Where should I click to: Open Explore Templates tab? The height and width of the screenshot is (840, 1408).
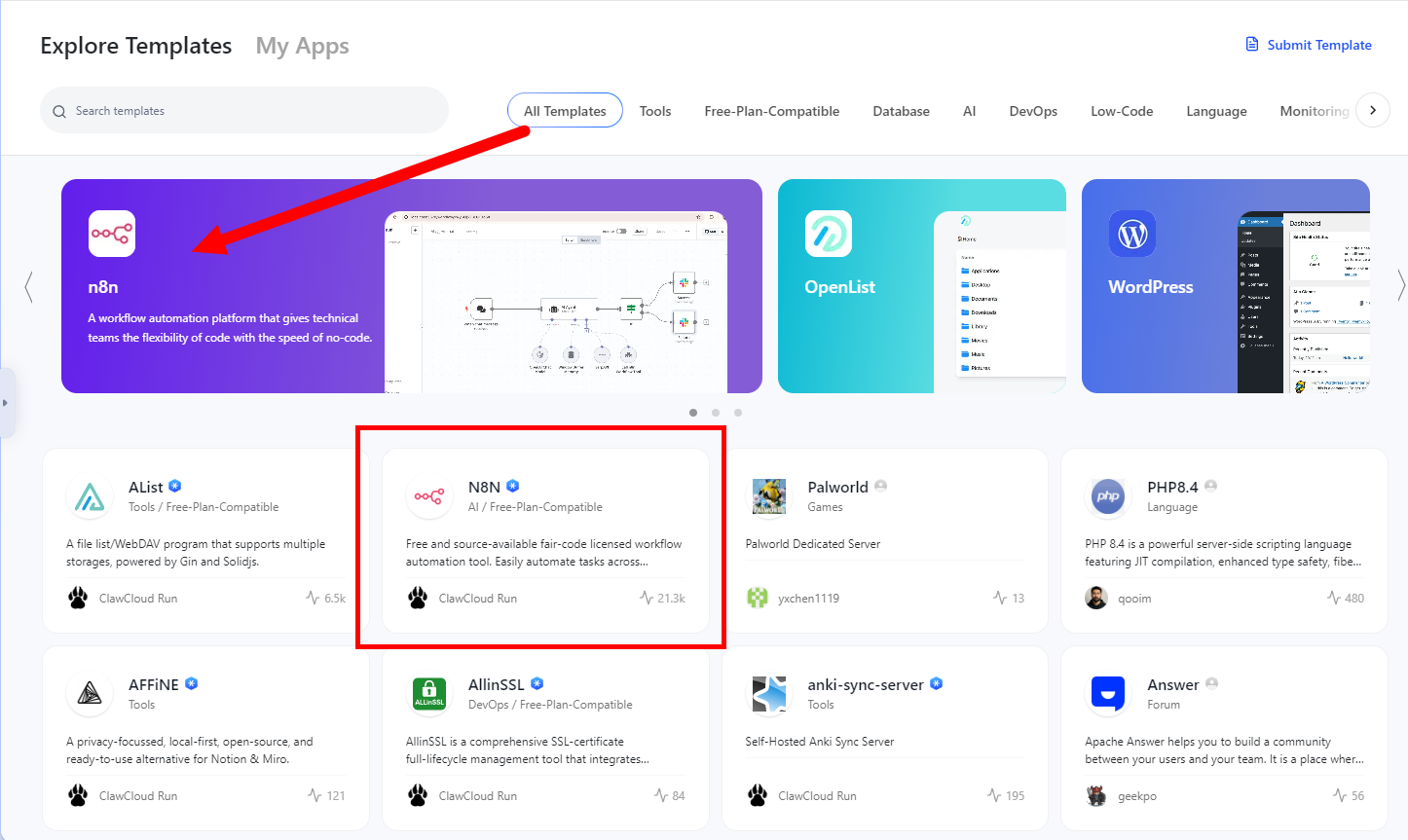[136, 46]
